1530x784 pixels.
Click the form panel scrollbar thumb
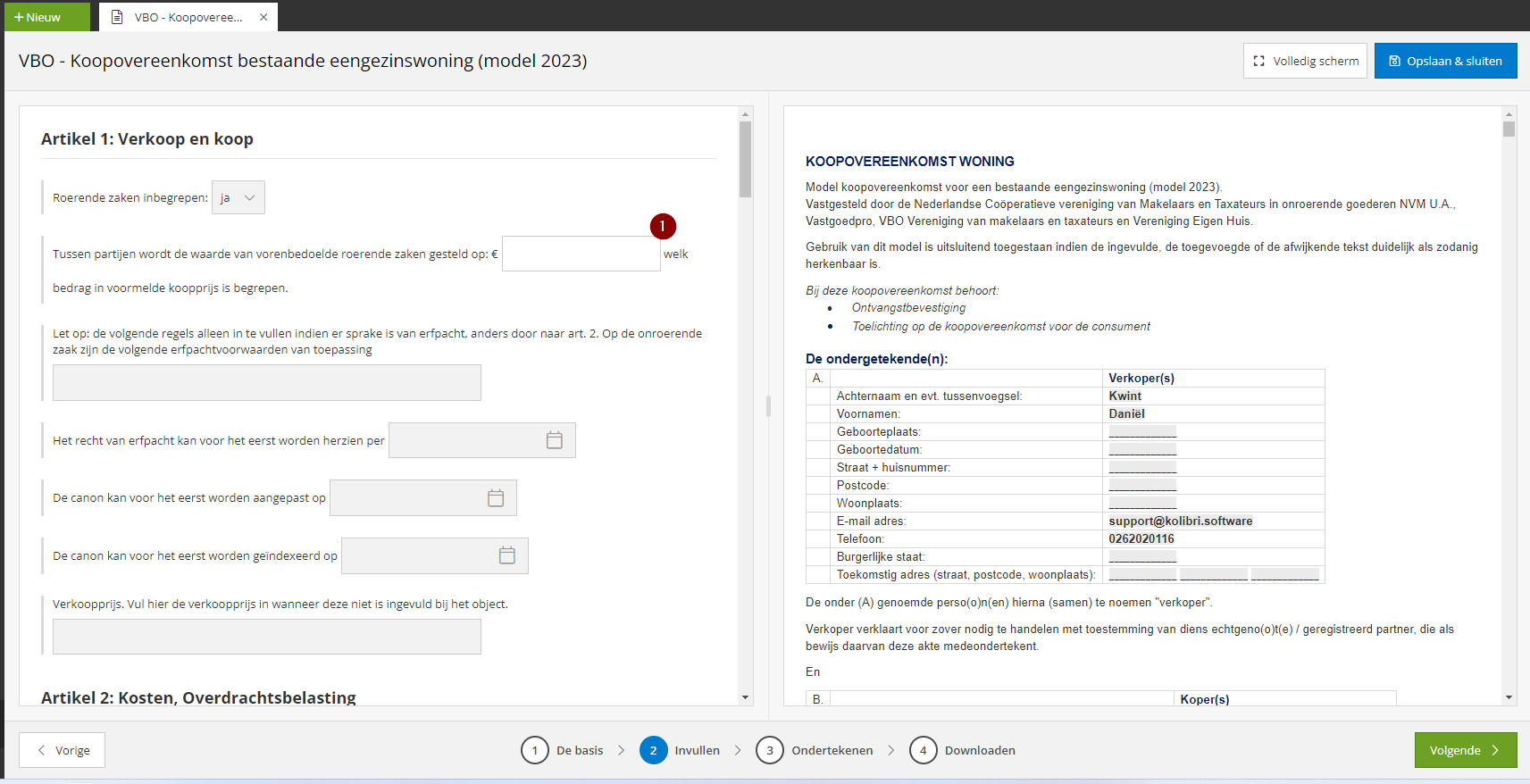tap(745, 159)
